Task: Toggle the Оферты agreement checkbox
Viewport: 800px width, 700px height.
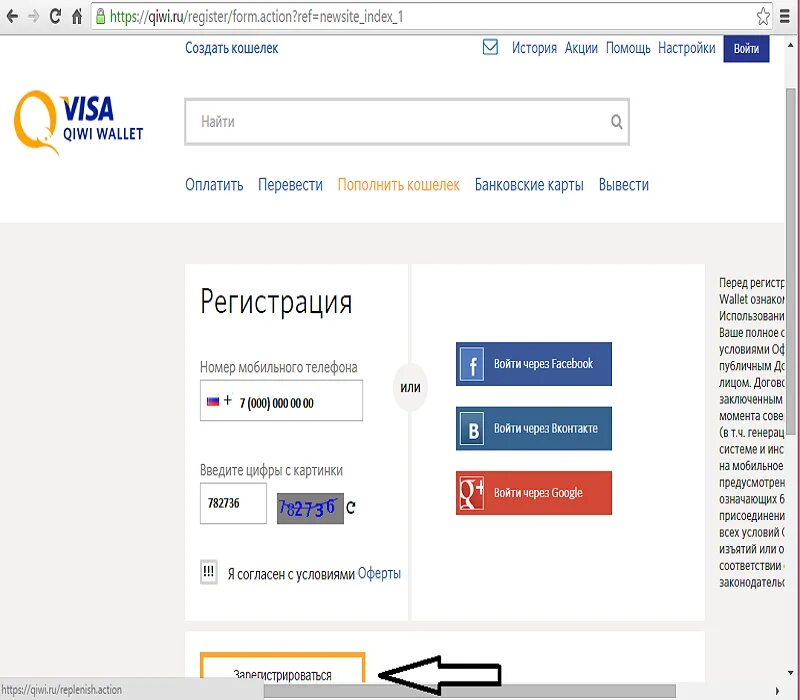Action: (209, 572)
